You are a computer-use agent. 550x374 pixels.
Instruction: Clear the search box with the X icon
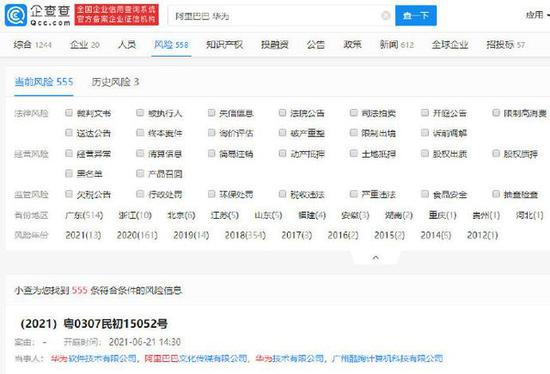pos(385,16)
